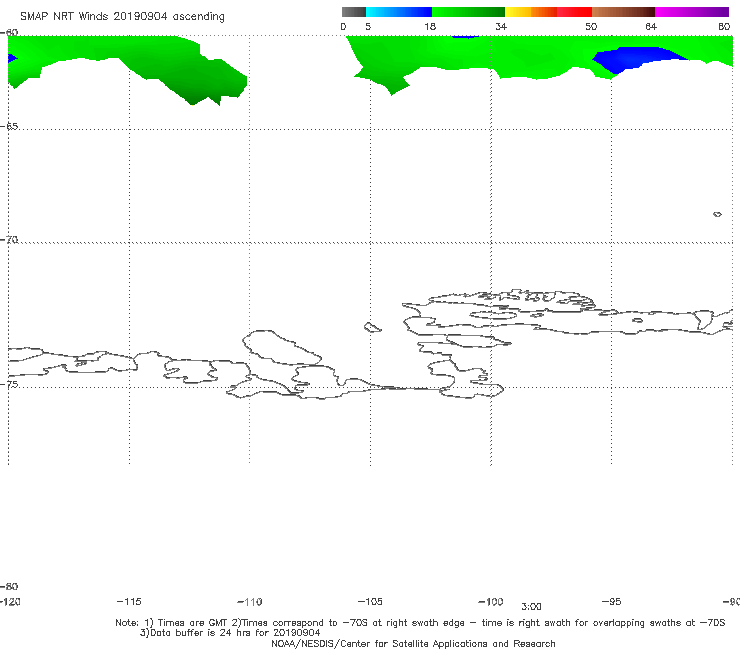
Task: Click the magenta-purple 64-80 color bar segment
Action: click(x=692, y=12)
